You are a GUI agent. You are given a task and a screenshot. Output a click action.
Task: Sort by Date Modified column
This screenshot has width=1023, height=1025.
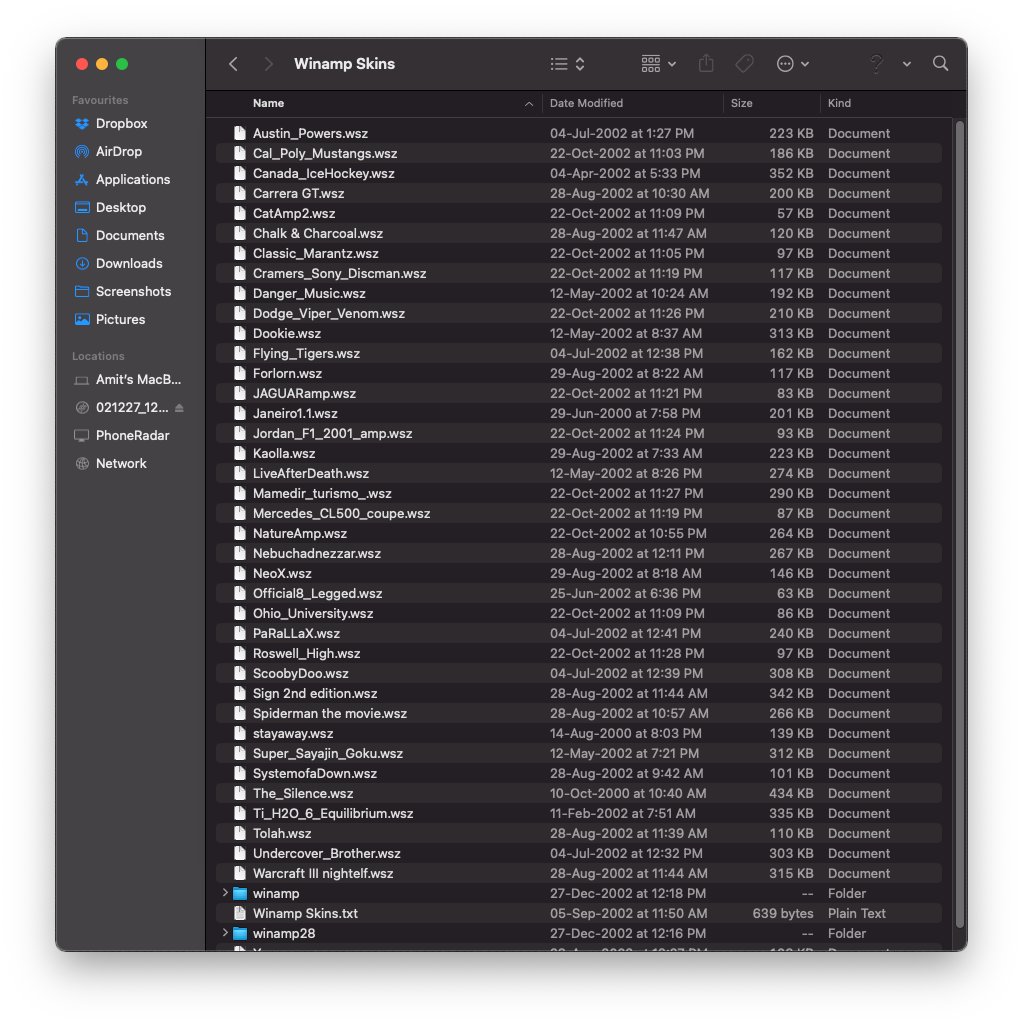pos(586,103)
